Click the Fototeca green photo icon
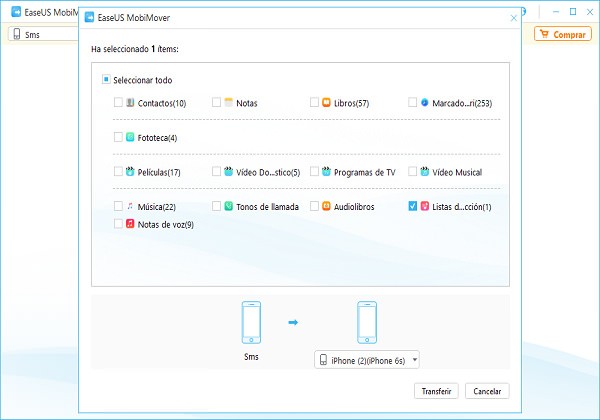Viewport: 600px width, 420px height. 130,137
